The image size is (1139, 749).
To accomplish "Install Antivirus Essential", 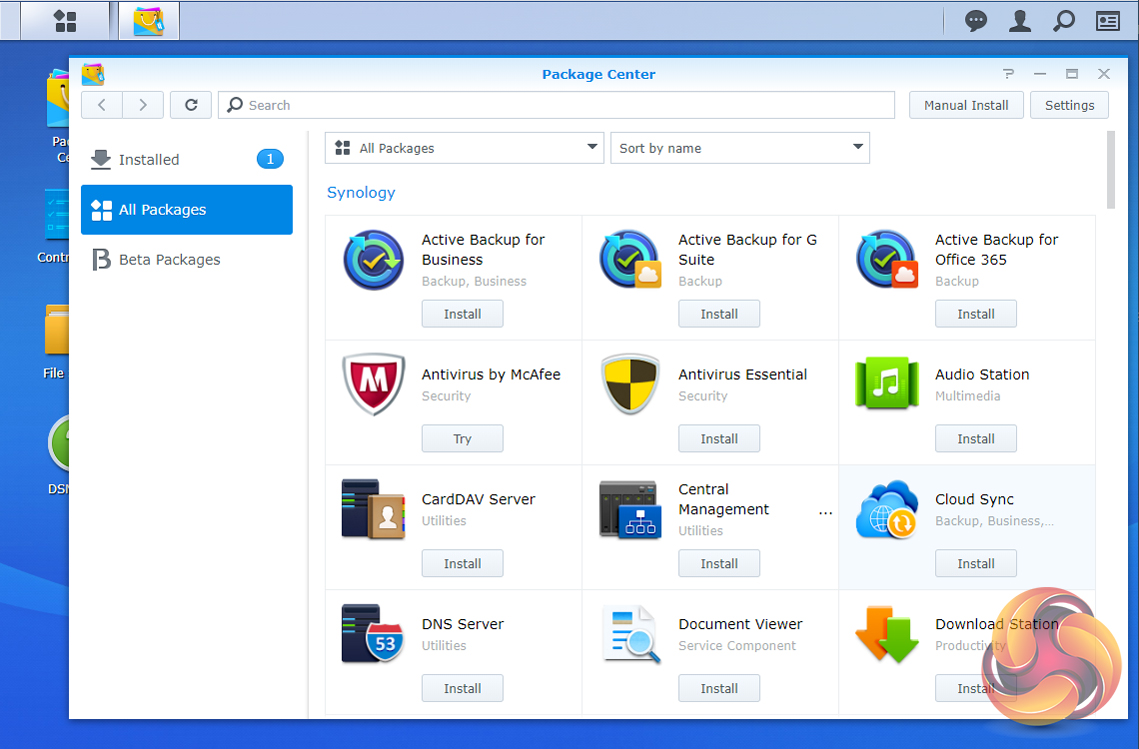I will [719, 439].
